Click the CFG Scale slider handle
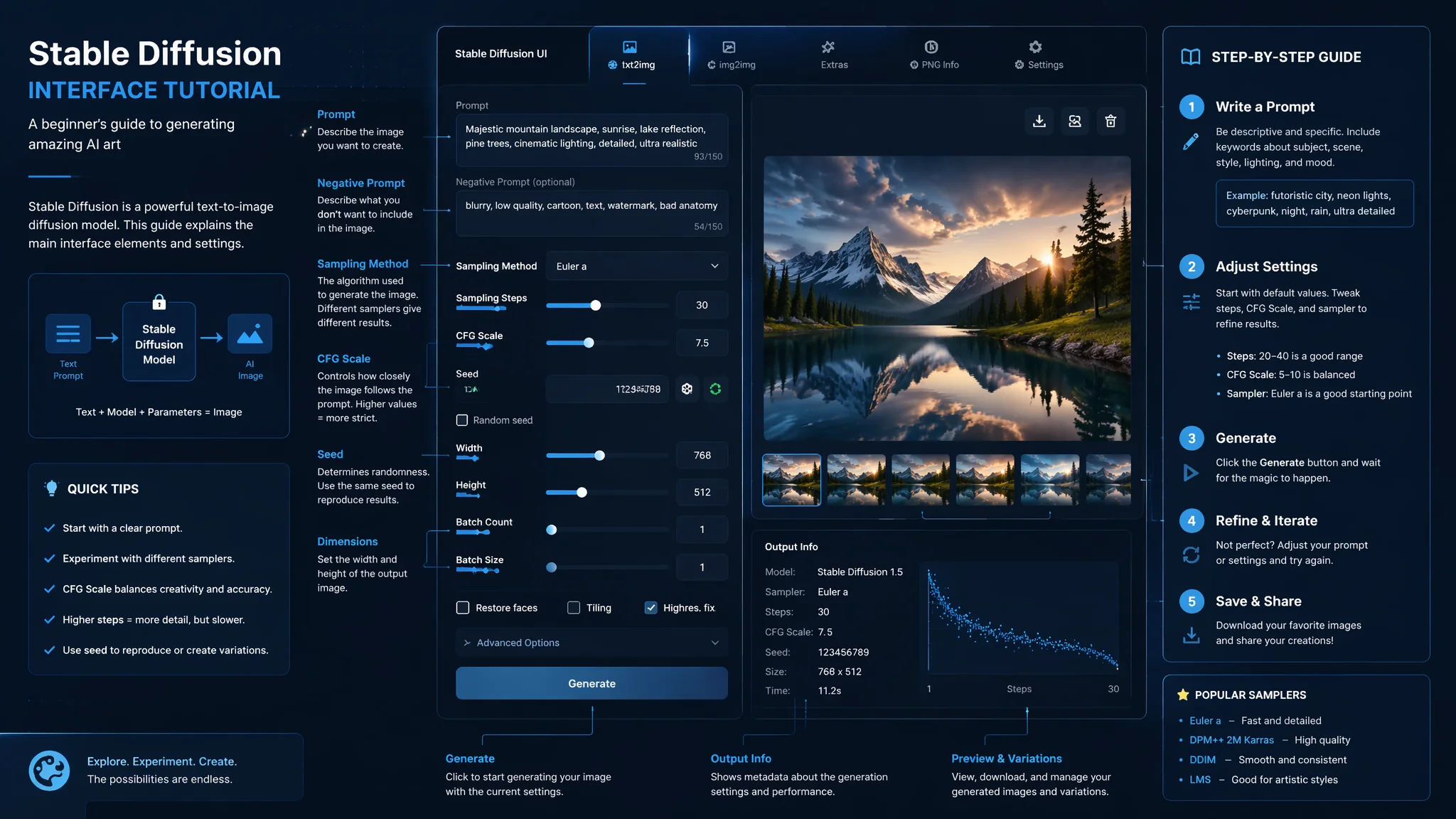Screen dimensions: 1456x819 (589, 343)
